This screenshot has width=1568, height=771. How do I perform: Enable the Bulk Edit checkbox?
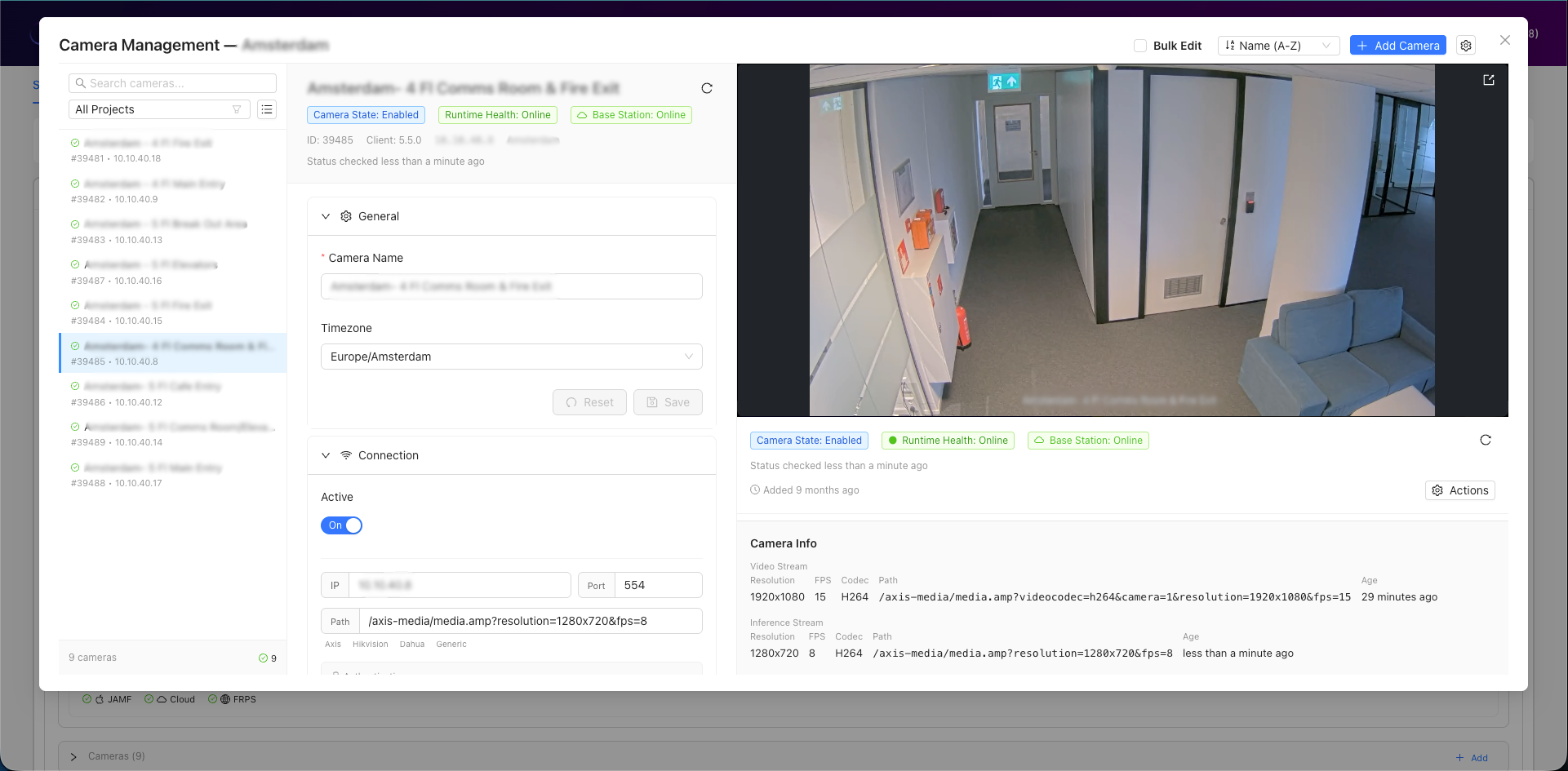click(x=1140, y=46)
